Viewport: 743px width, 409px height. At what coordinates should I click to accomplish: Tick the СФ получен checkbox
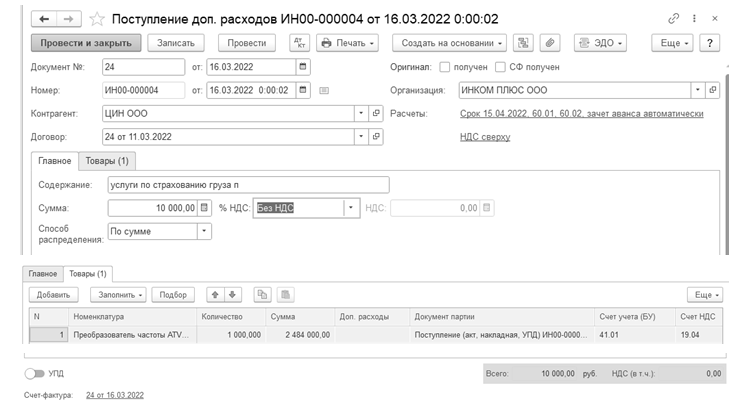(x=500, y=67)
